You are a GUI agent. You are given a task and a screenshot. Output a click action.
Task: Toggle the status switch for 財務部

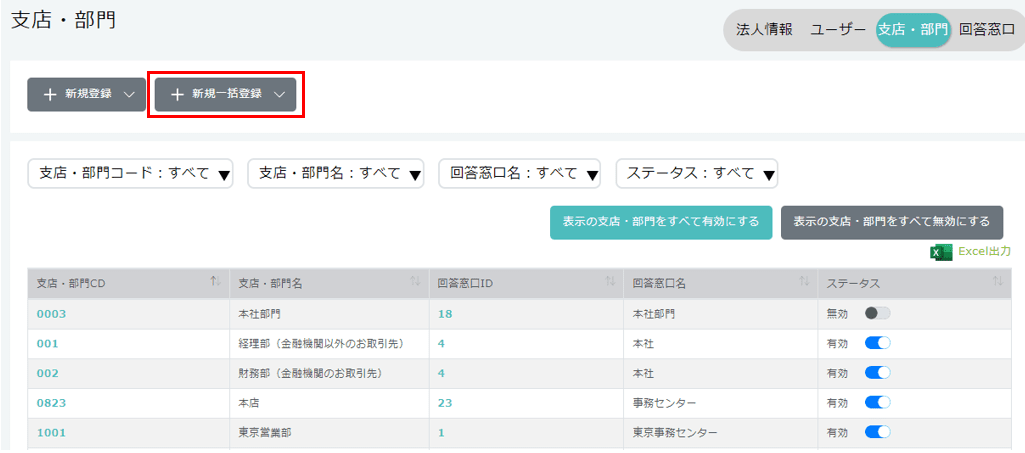tap(877, 373)
